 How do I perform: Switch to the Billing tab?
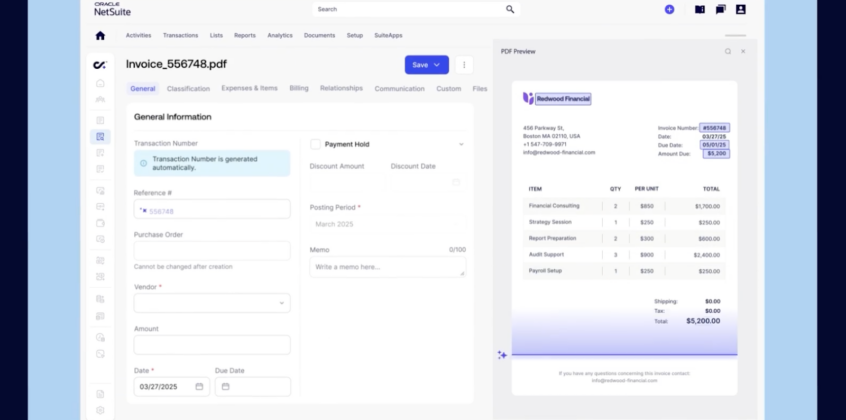(299, 88)
